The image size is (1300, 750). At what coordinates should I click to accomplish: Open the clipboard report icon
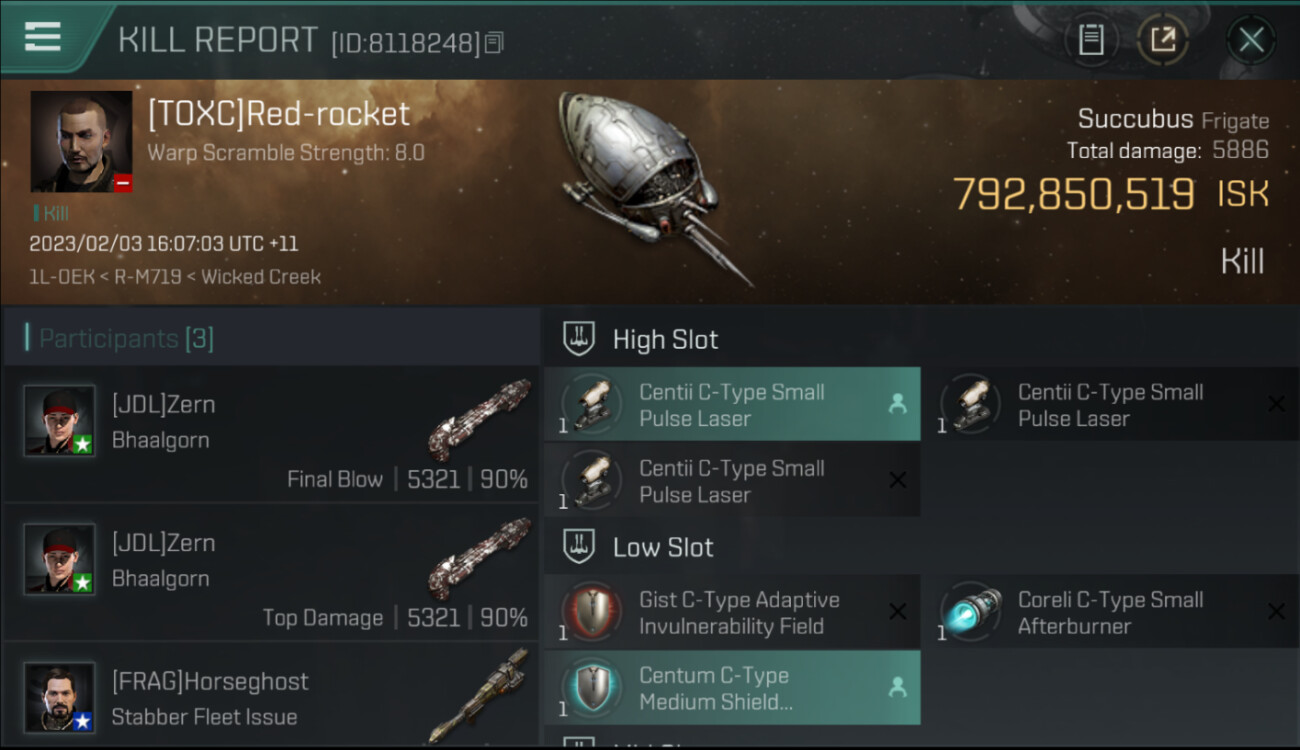pyautogui.click(x=1091, y=40)
